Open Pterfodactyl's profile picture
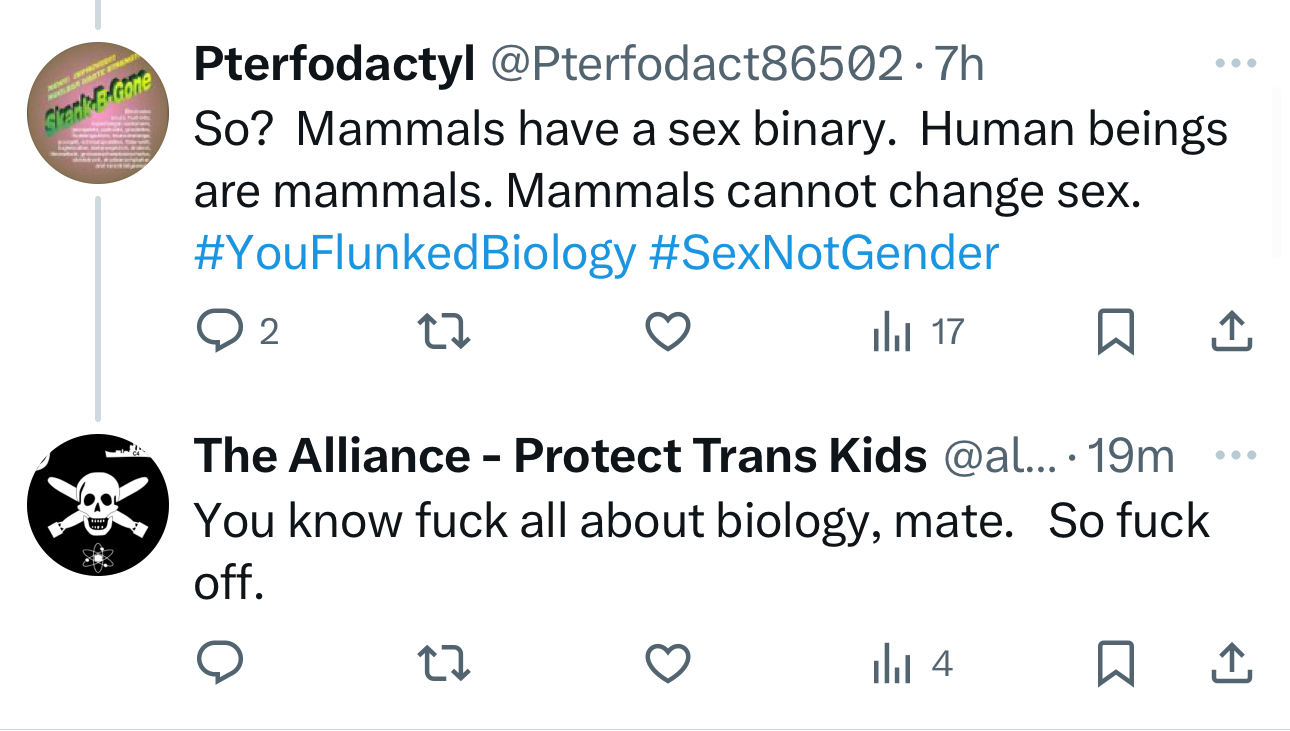The height and width of the screenshot is (731, 1290). [x=96, y=113]
